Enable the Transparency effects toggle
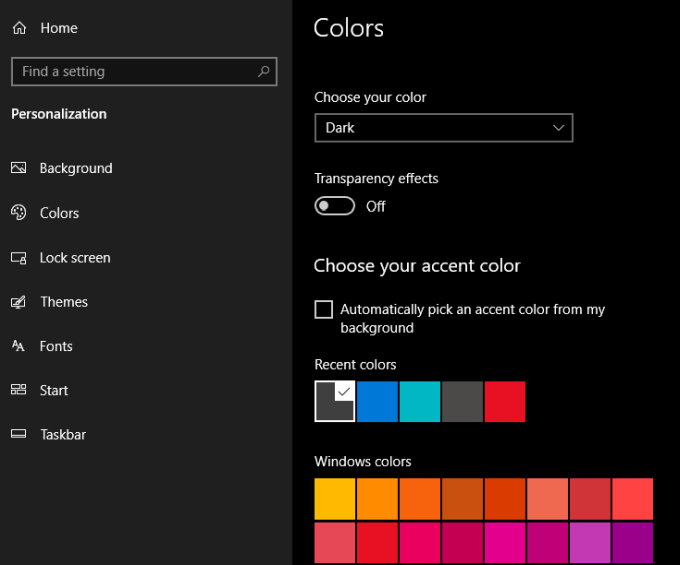Image resolution: width=680 pixels, height=565 pixels. click(335, 206)
